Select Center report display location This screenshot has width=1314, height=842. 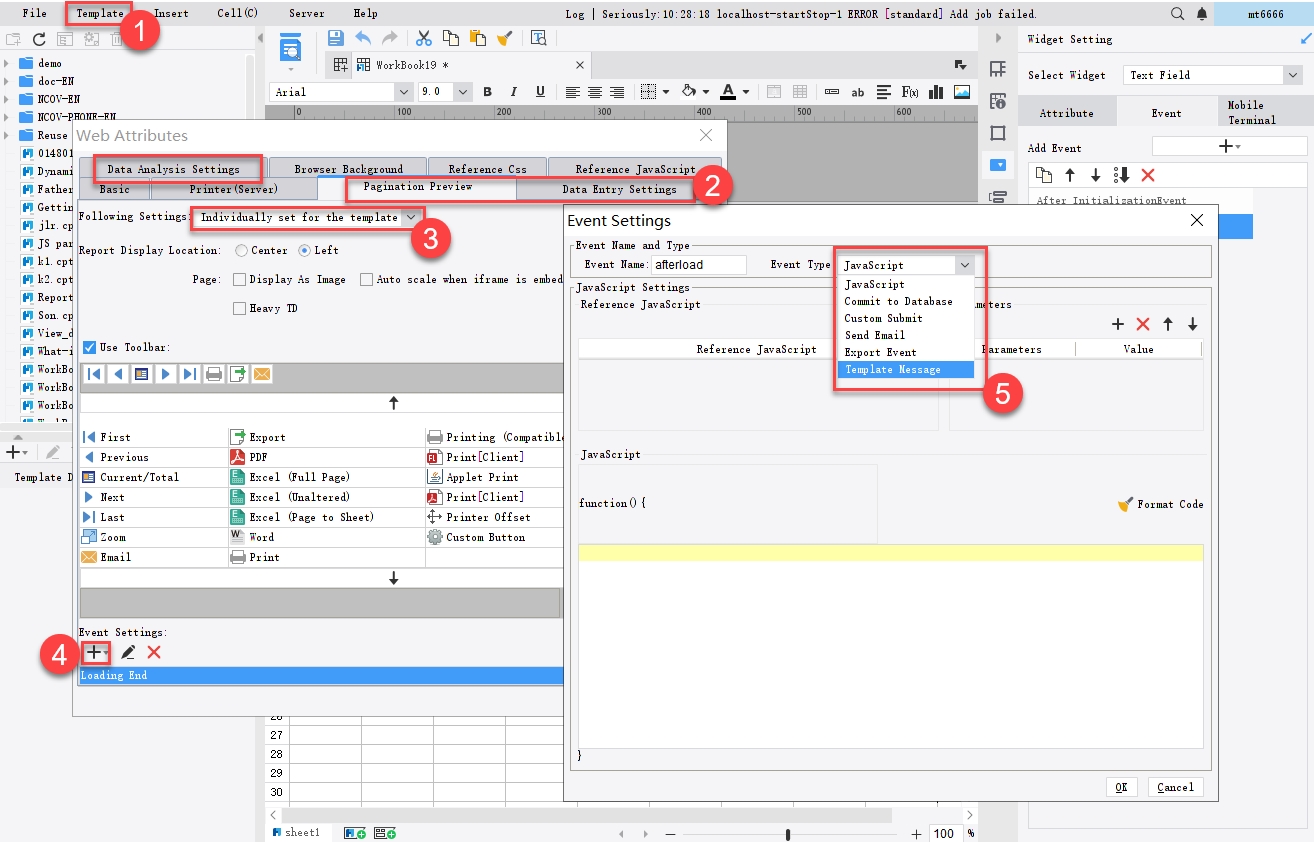[242, 250]
